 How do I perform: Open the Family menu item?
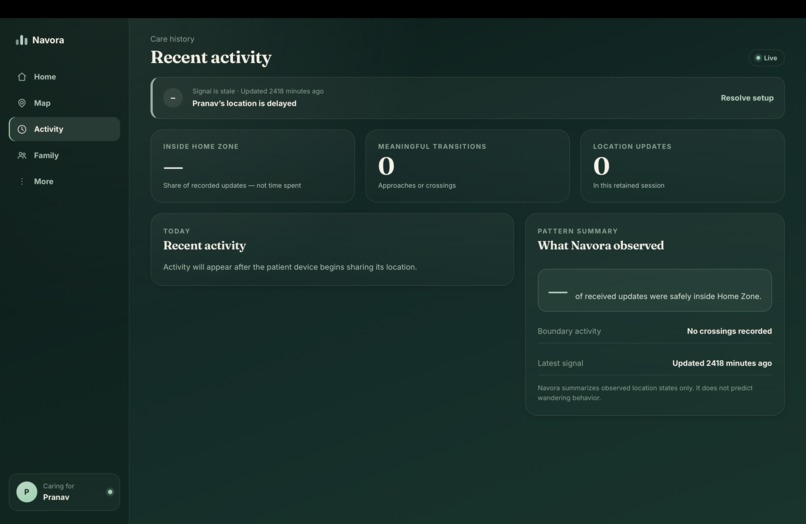pos(64,155)
